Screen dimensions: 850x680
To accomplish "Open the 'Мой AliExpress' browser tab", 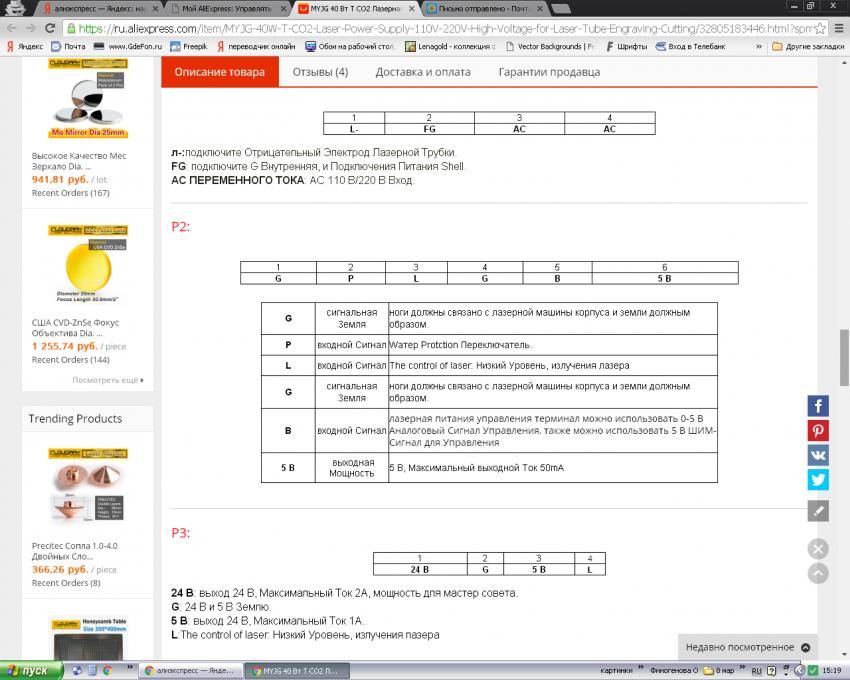I will click(x=221, y=8).
